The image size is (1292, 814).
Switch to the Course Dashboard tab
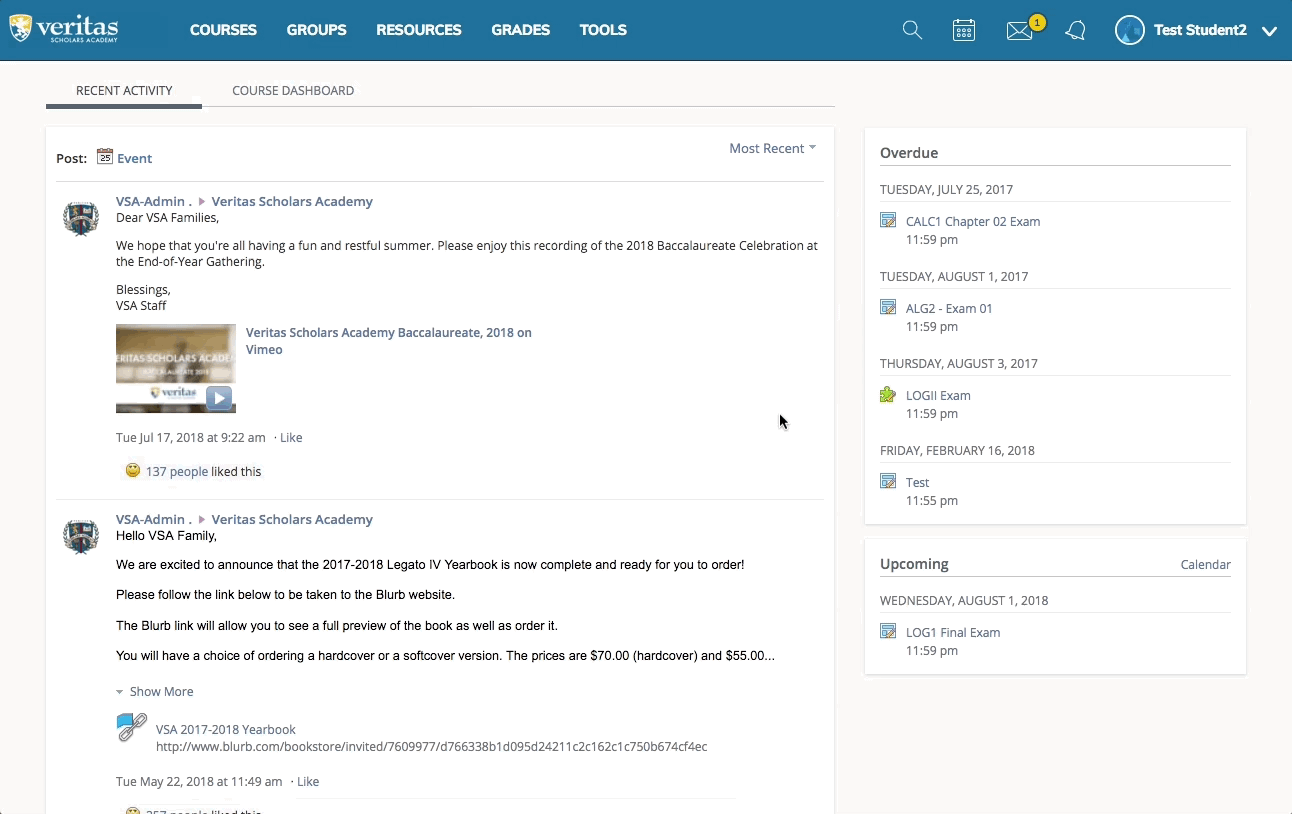[x=293, y=90]
